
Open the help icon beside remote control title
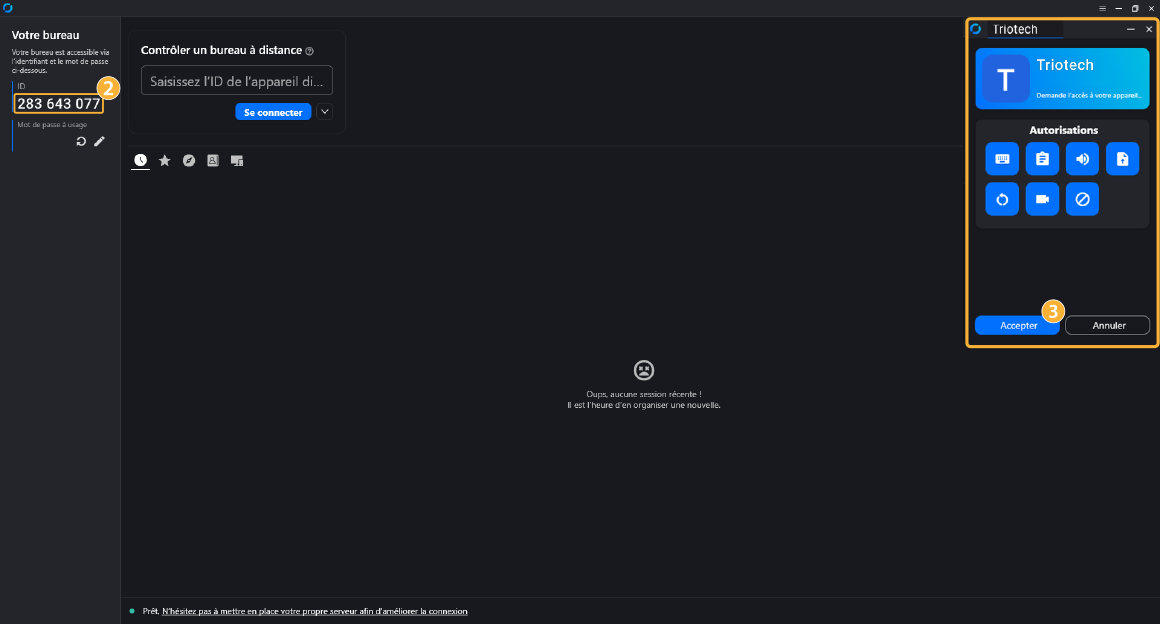tap(310, 51)
